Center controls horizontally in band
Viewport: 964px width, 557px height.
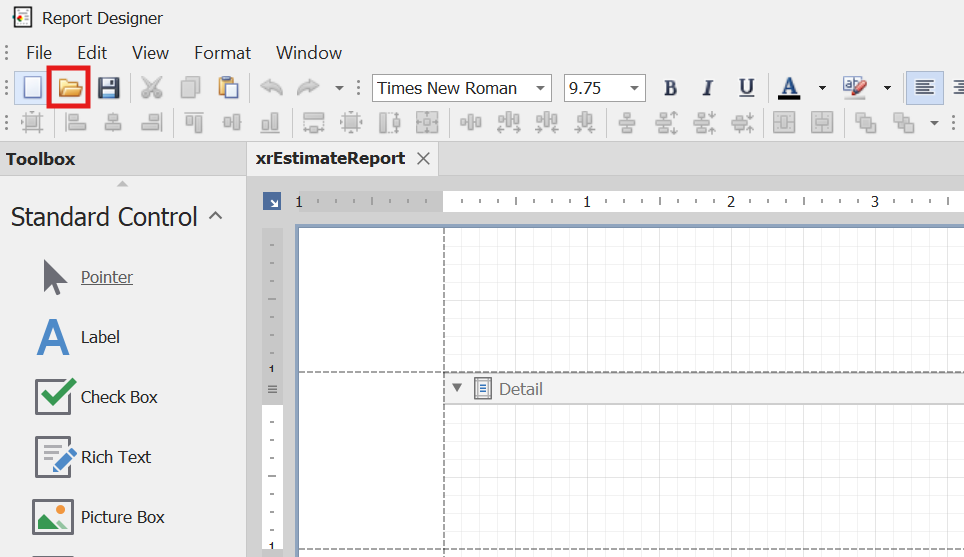pyautogui.click(x=784, y=122)
